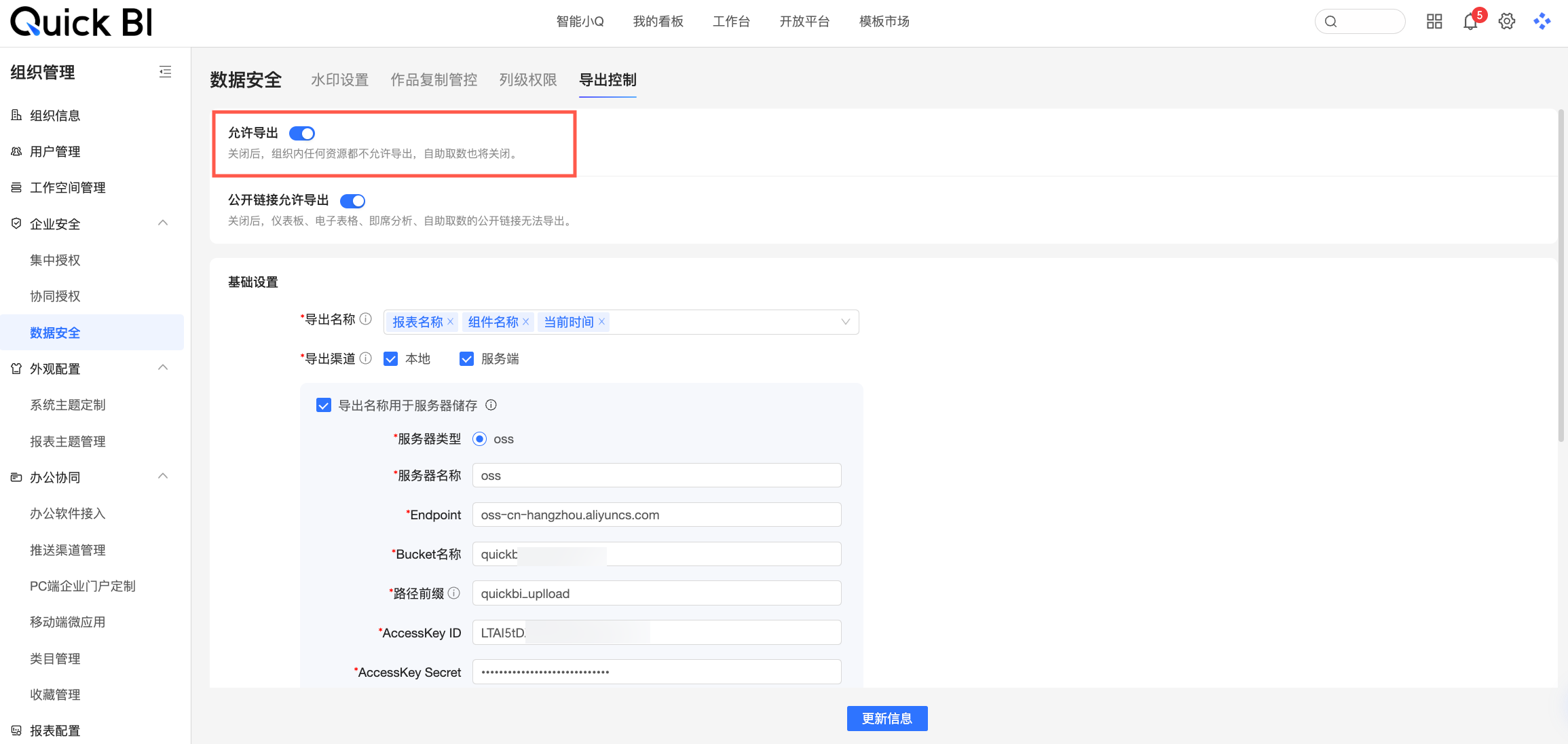
Task: Remove the 报表名称 tag from export name
Action: tap(450, 322)
